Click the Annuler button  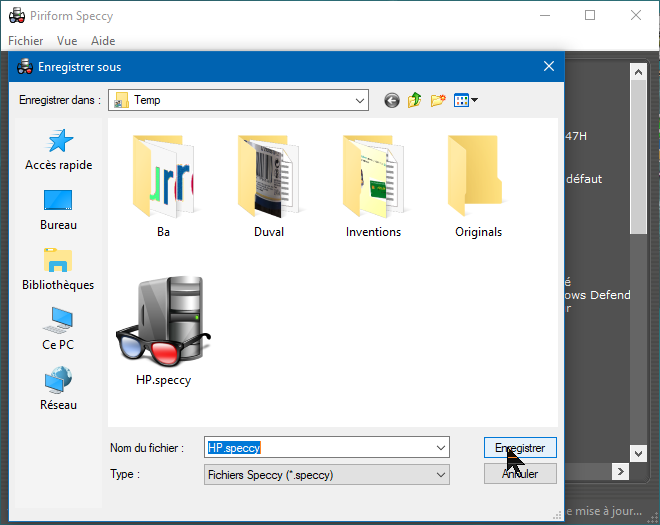click(520, 474)
